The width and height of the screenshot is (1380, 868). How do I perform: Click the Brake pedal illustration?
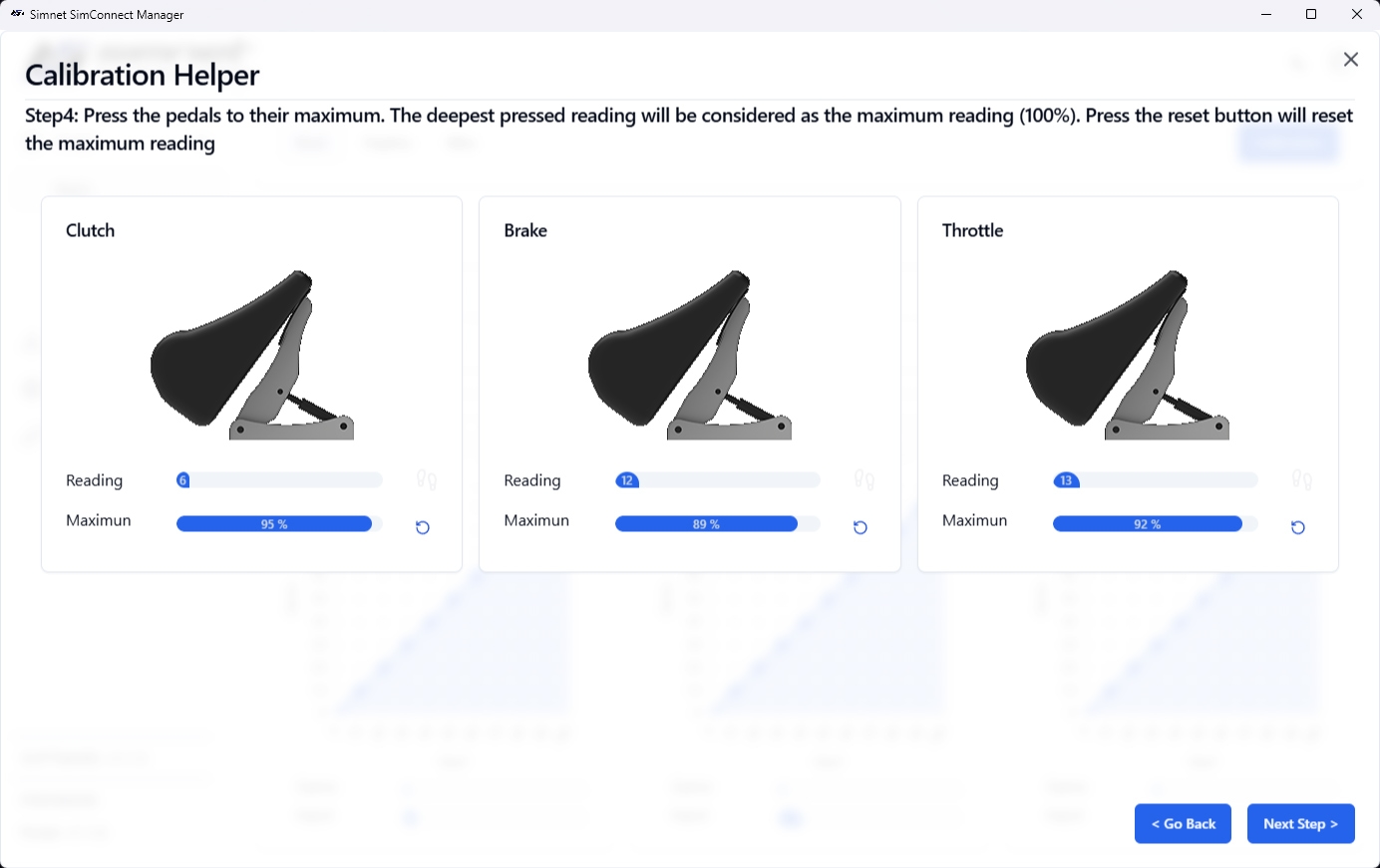690,355
